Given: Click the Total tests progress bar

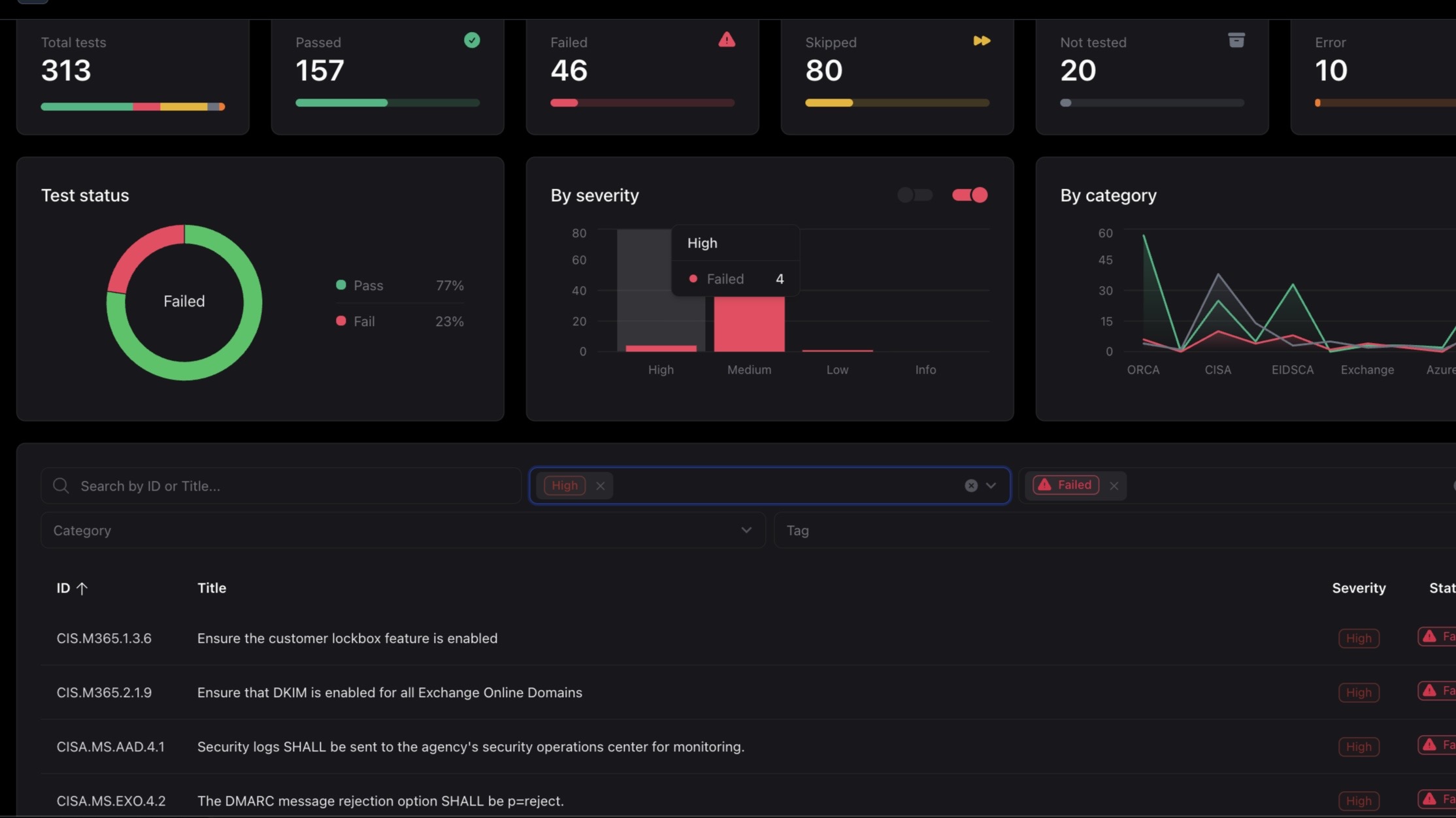Looking at the screenshot, I should pyautogui.click(x=133, y=106).
